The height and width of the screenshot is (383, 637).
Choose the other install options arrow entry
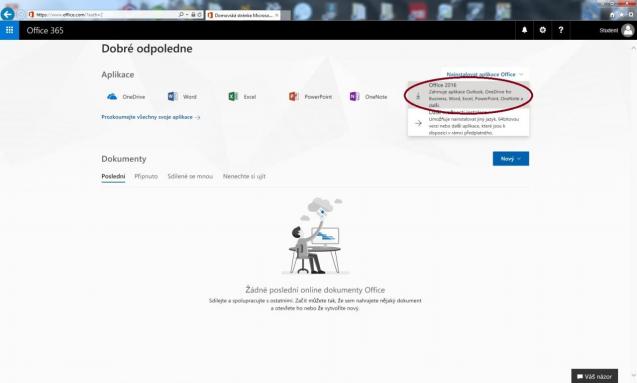469,122
